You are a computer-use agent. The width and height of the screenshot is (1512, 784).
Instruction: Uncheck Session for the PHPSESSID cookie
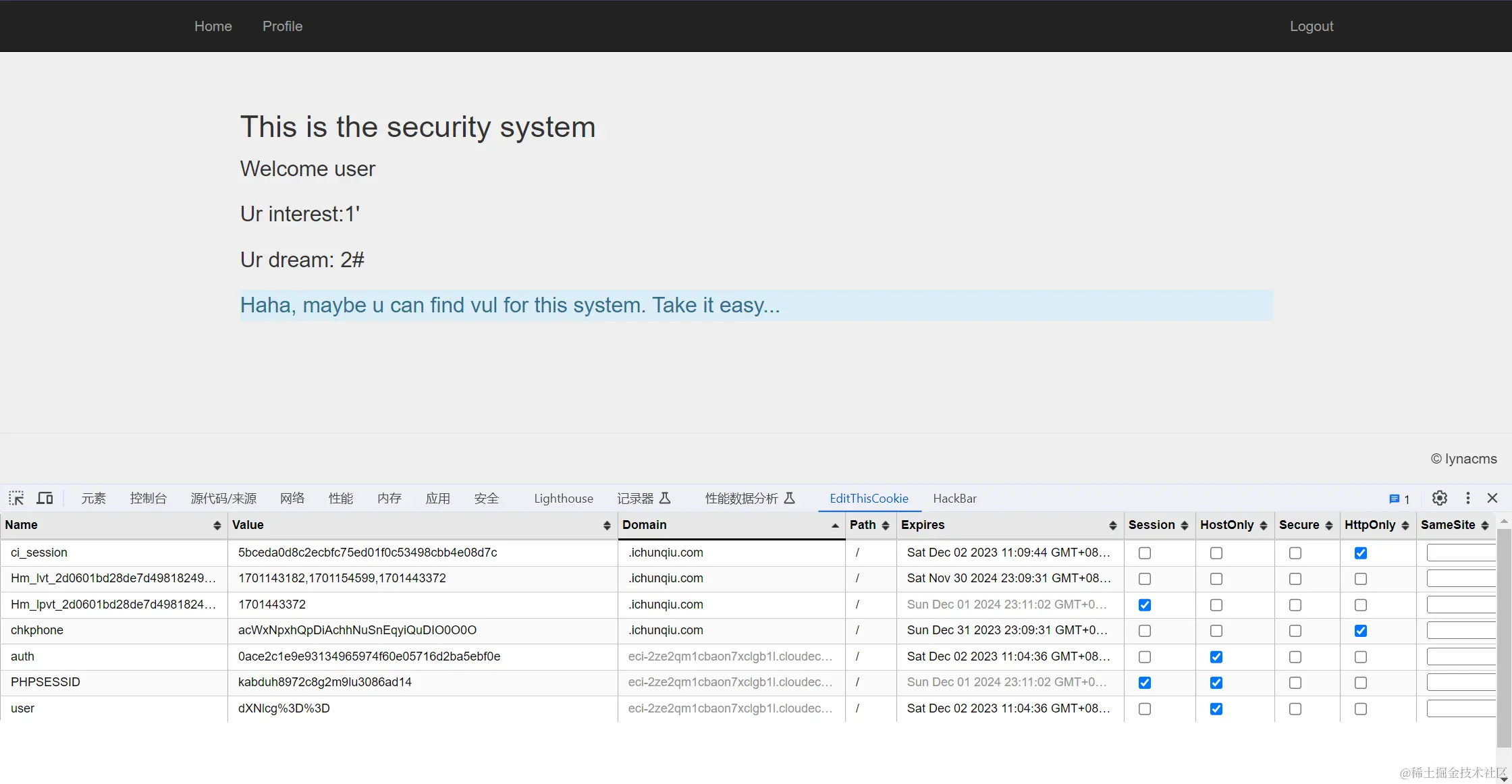[x=1145, y=683]
